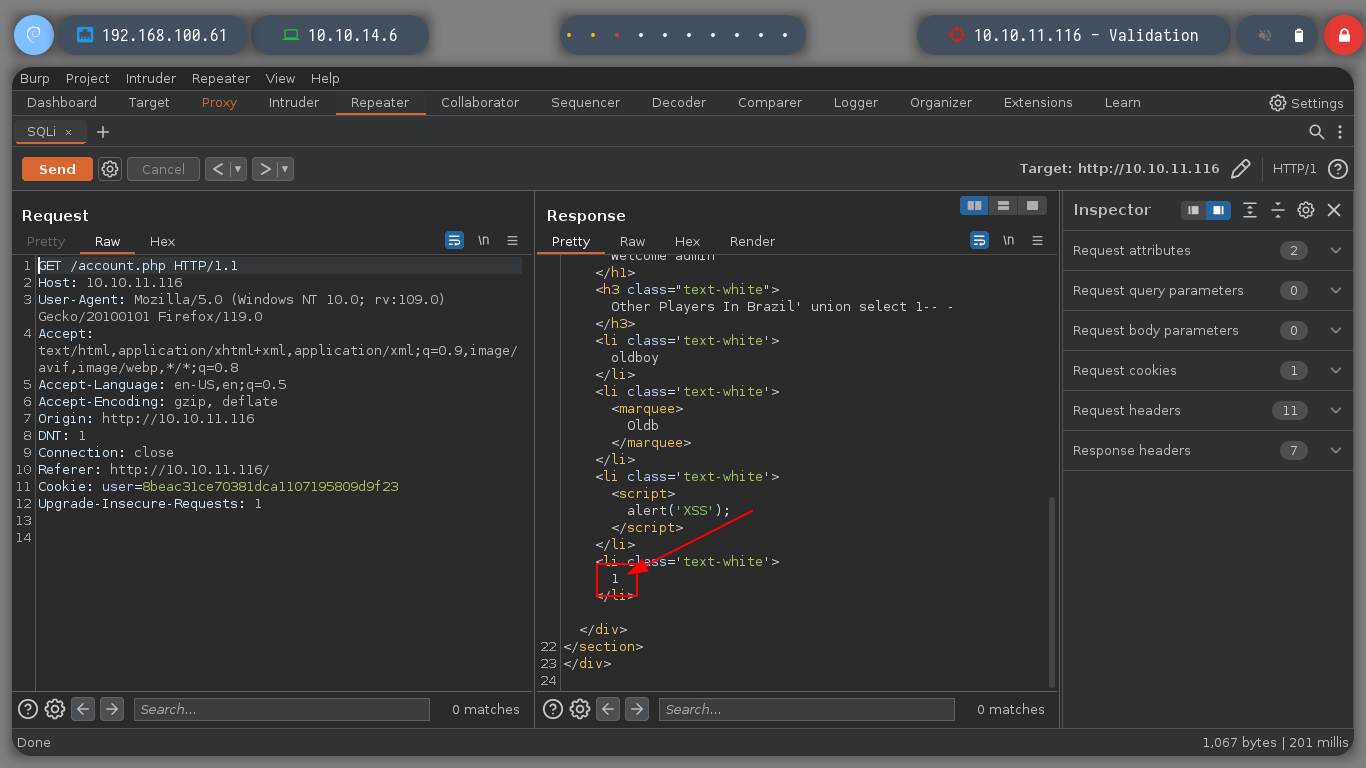Select side-by-side layout view icon
Viewport: 1366px width, 768px height.
[x=974, y=205]
